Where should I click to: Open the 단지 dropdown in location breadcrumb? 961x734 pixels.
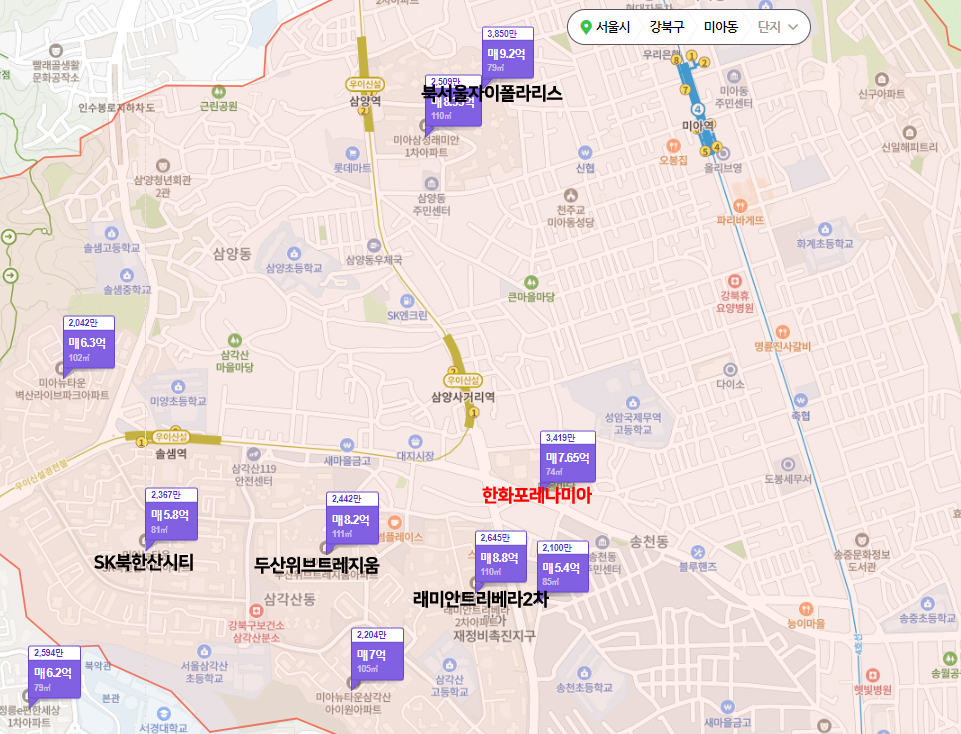pyautogui.click(x=778, y=27)
